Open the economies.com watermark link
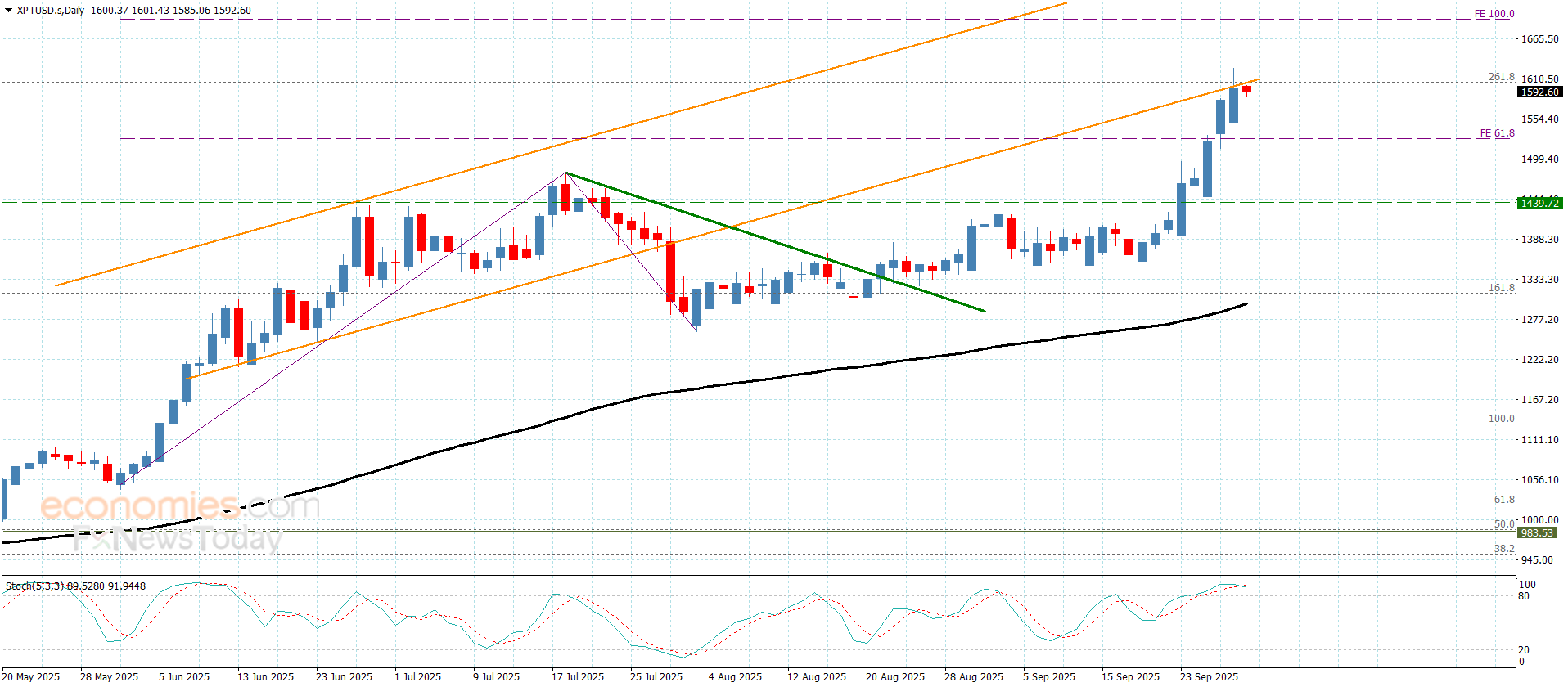The height and width of the screenshot is (687, 1568). (180, 506)
